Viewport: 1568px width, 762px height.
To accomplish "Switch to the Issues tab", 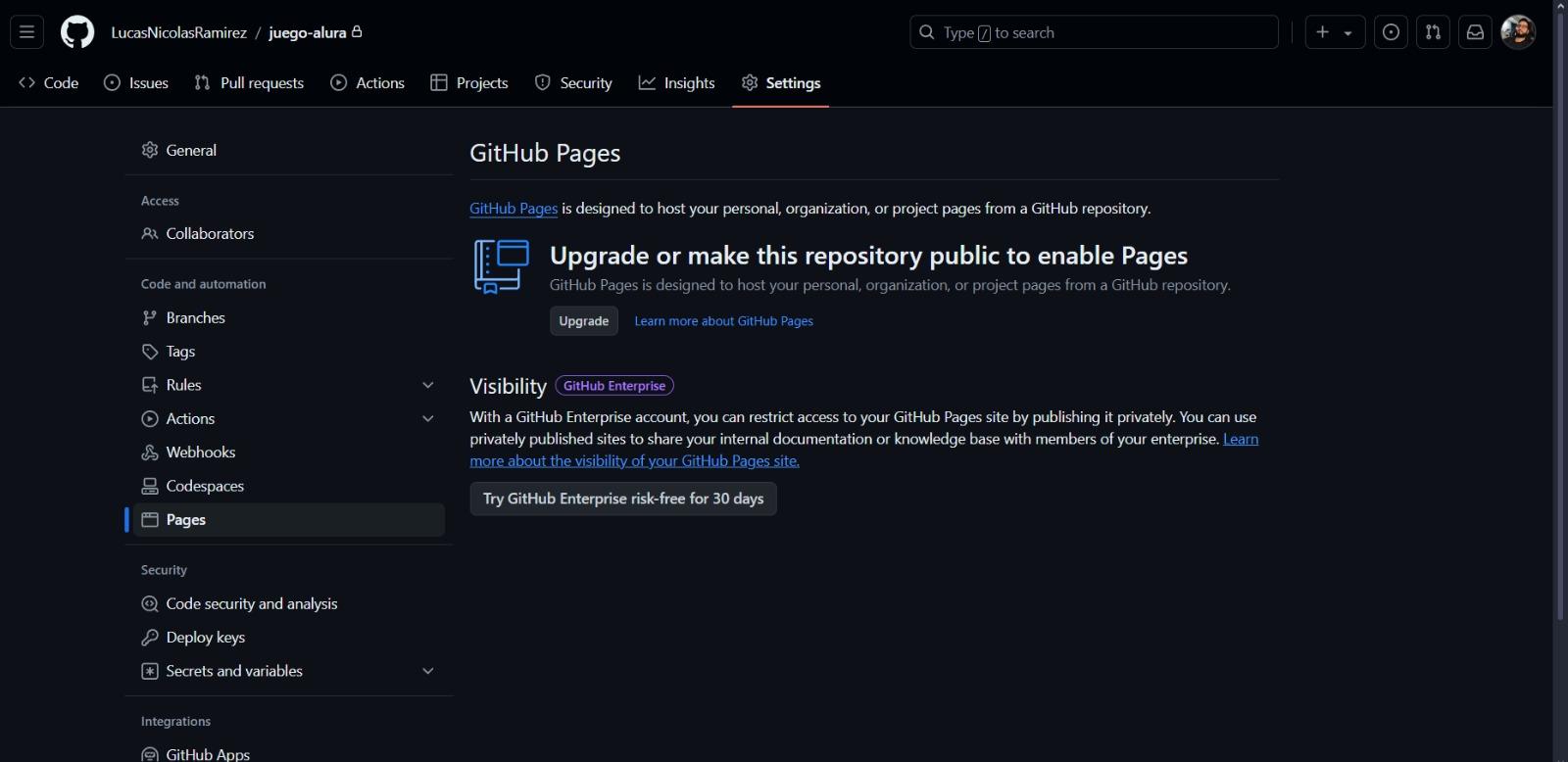I will pos(136,83).
